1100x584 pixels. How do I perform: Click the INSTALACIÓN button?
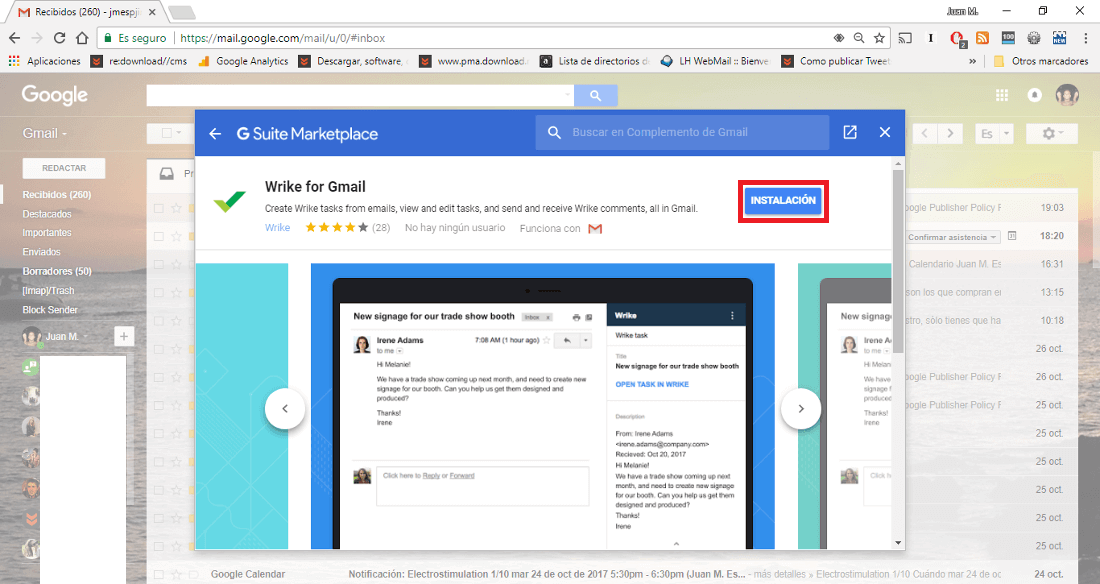point(783,201)
